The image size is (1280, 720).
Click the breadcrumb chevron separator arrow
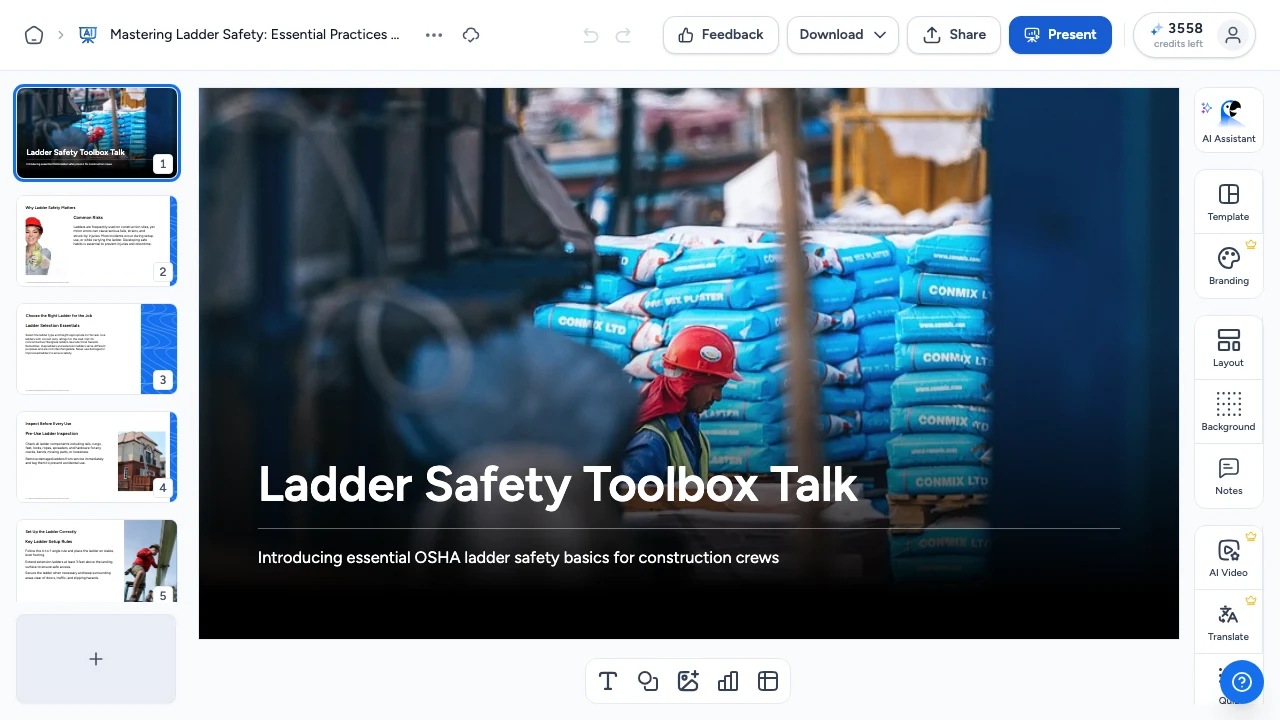[x=60, y=35]
